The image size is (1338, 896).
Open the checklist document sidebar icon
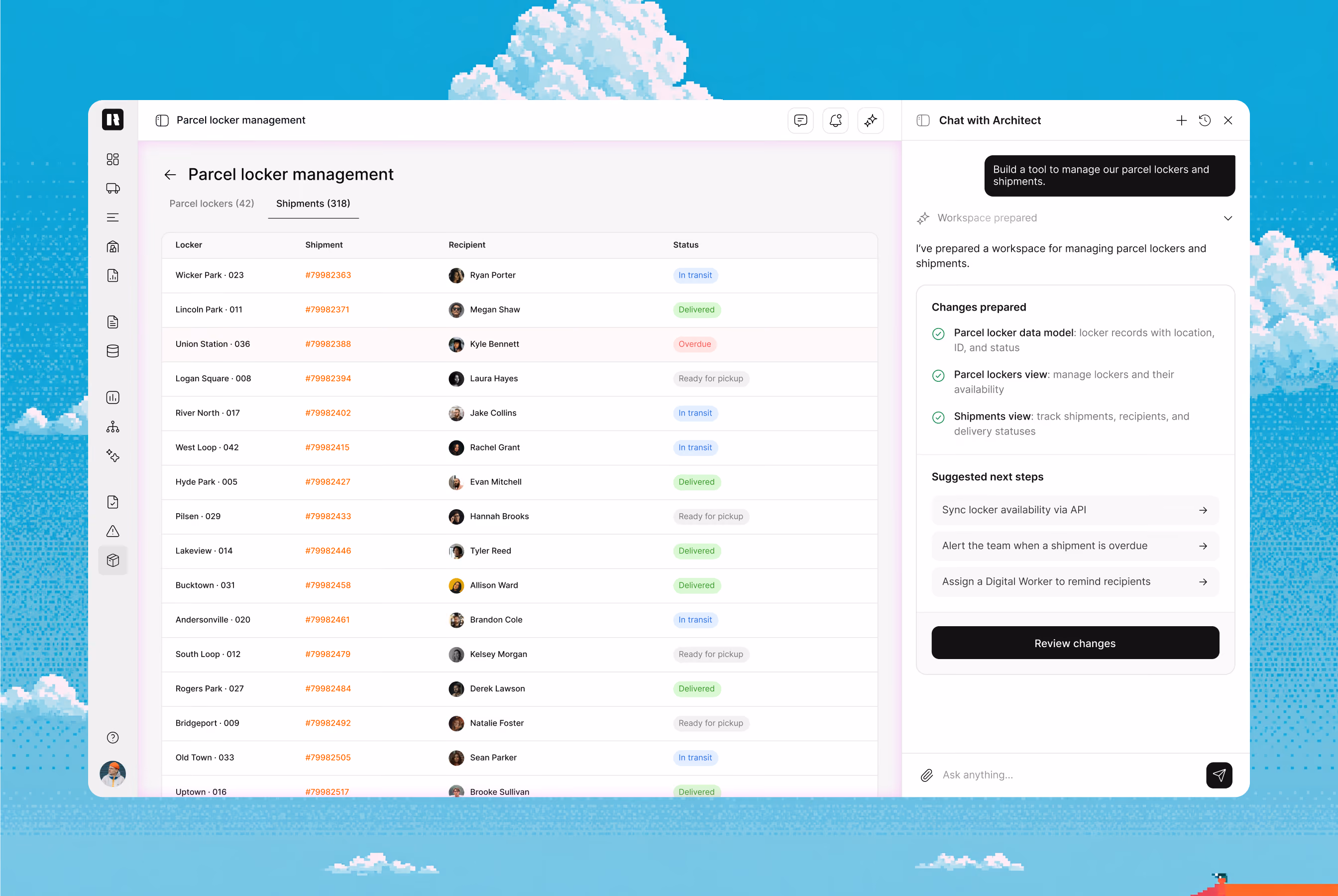click(112, 502)
